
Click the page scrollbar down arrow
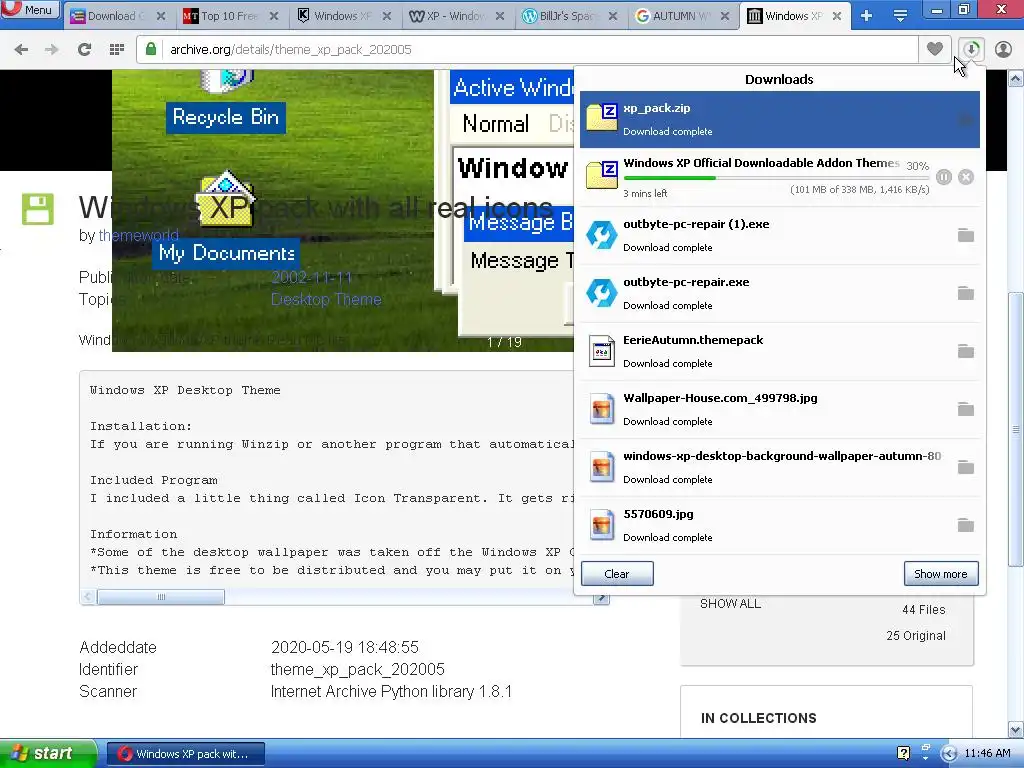tap(1016, 729)
